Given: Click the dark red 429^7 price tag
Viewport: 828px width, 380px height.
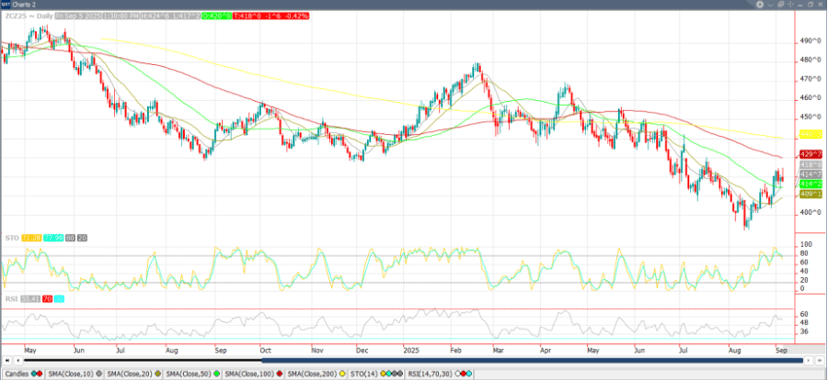Looking at the screenshot, I should coord(812,154).
